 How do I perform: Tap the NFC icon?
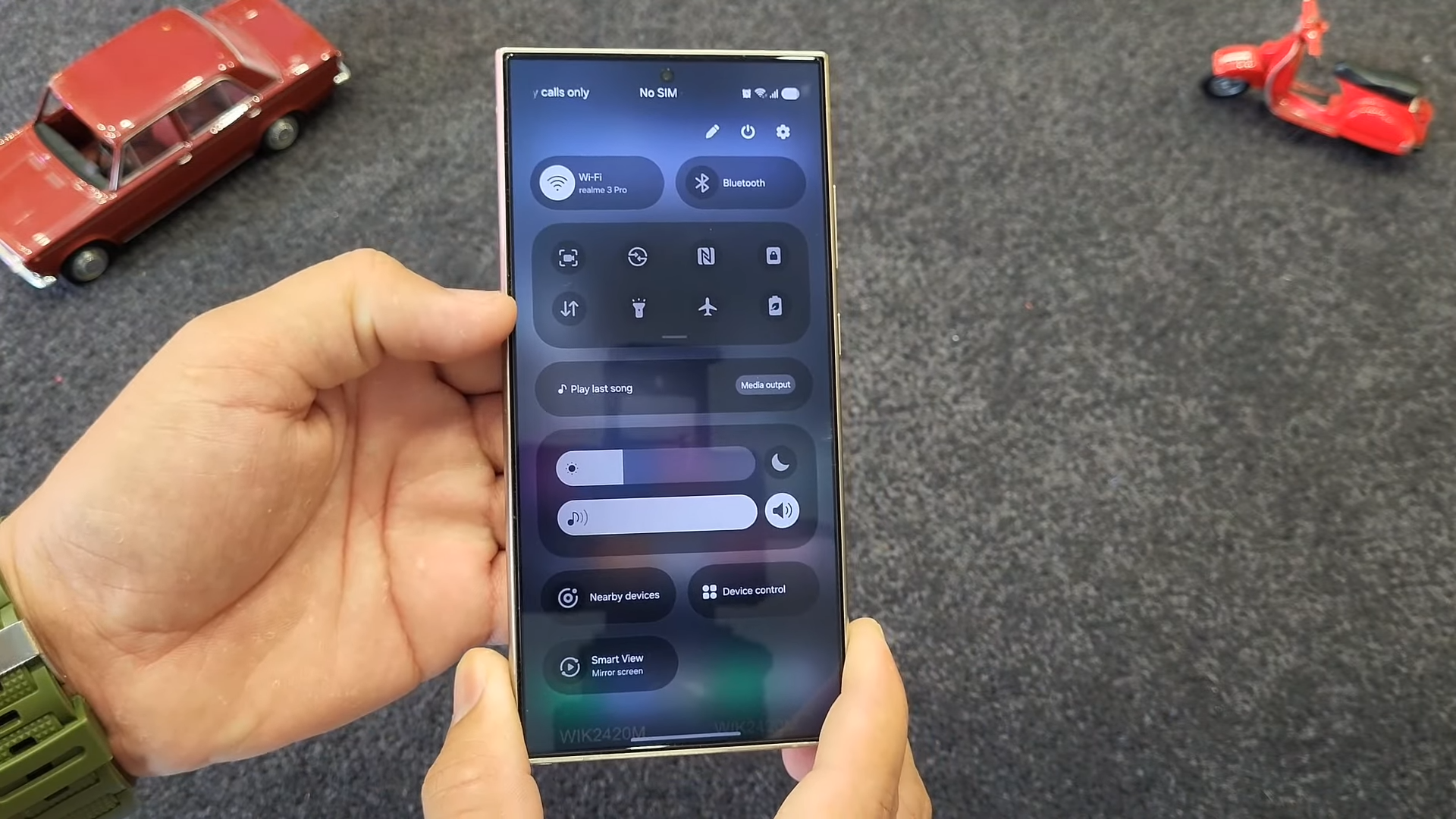[x=705, y=257]
